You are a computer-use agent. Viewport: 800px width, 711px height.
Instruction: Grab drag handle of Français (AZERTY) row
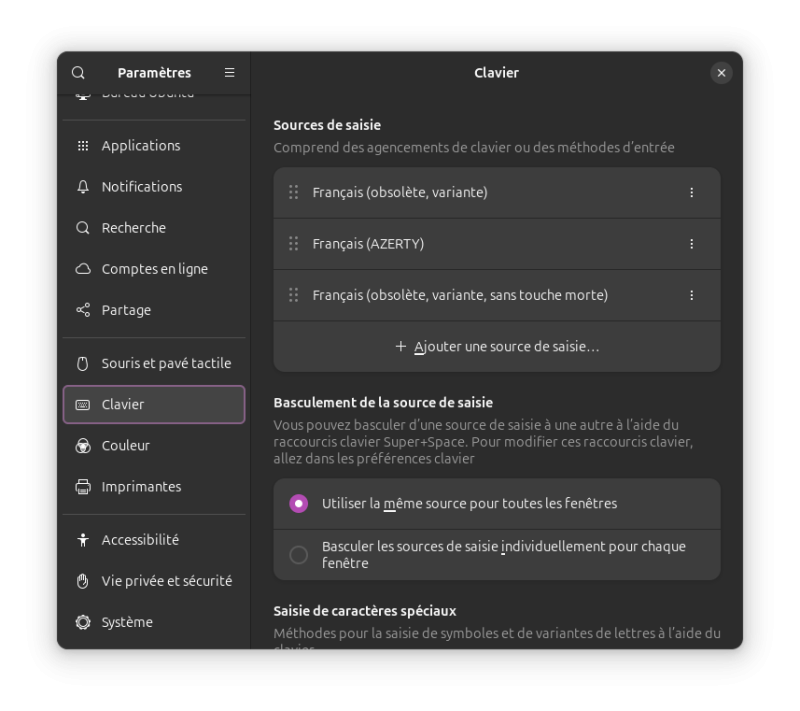[293, 244]
